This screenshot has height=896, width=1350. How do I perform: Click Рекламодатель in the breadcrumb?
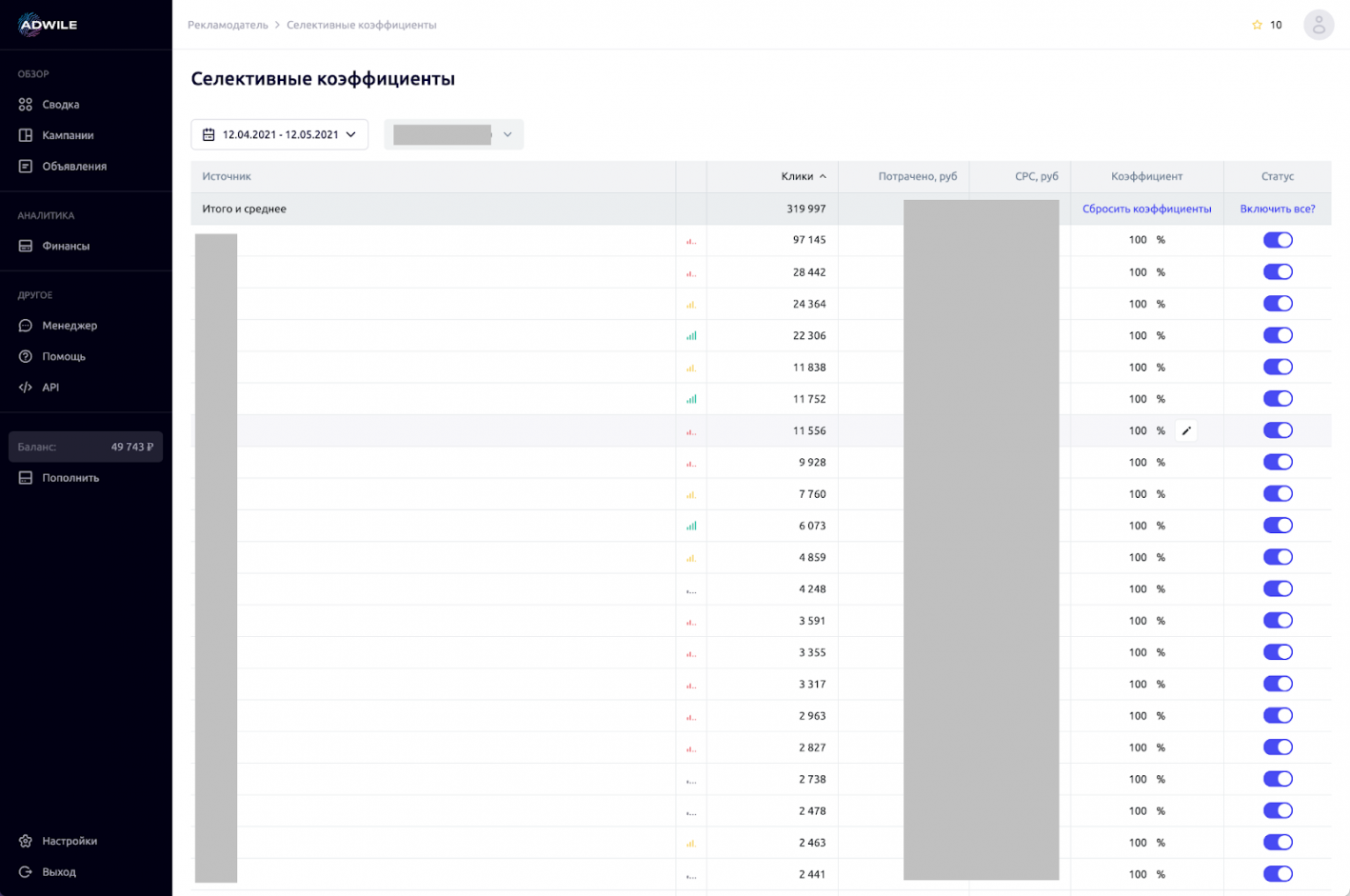pyautogui.click(x=228, y=26)
